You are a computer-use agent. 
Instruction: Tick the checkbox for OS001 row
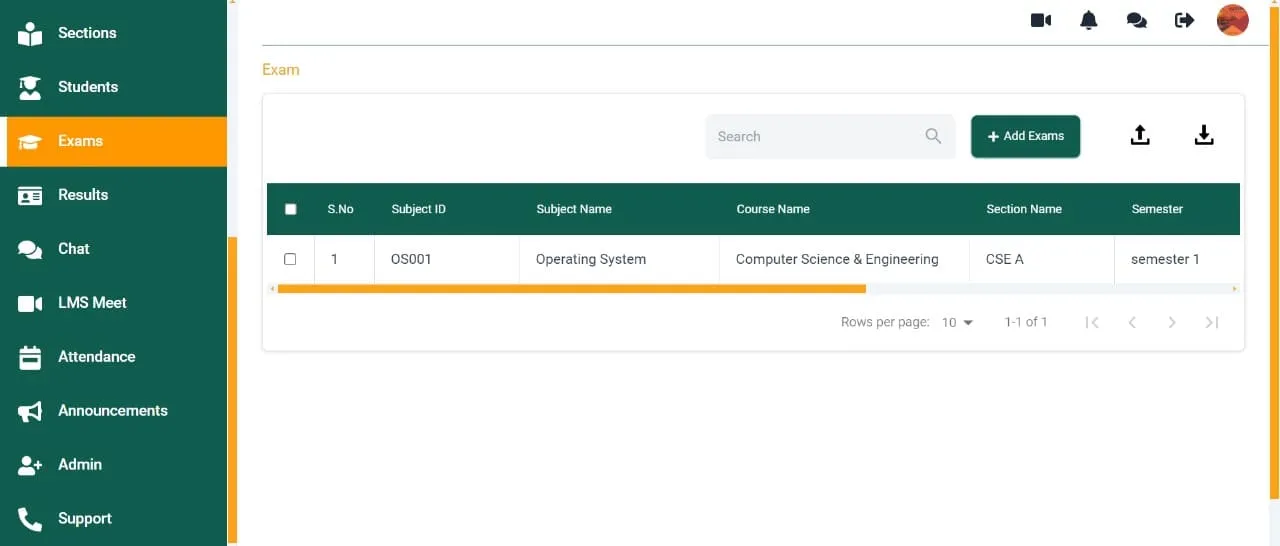(x=290, y=259)
